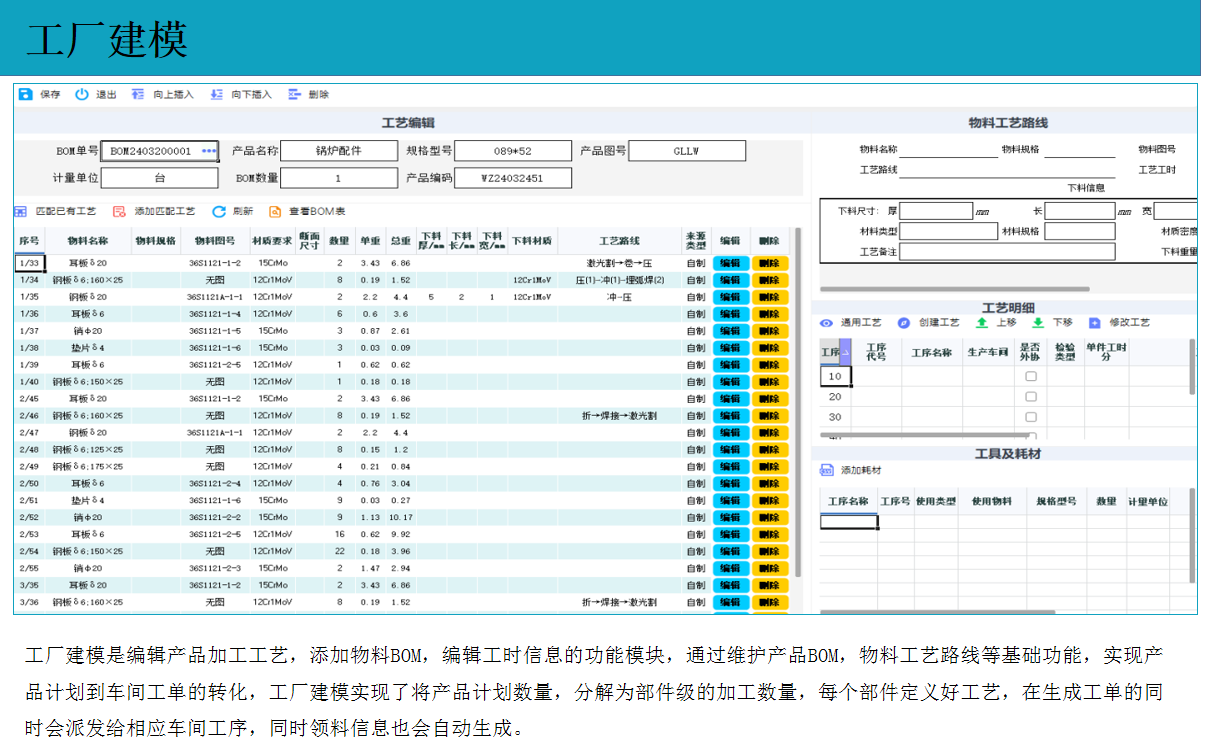Click the 工艺备注 input box
1205x752 pixels.
click(x=1007, y=252)
